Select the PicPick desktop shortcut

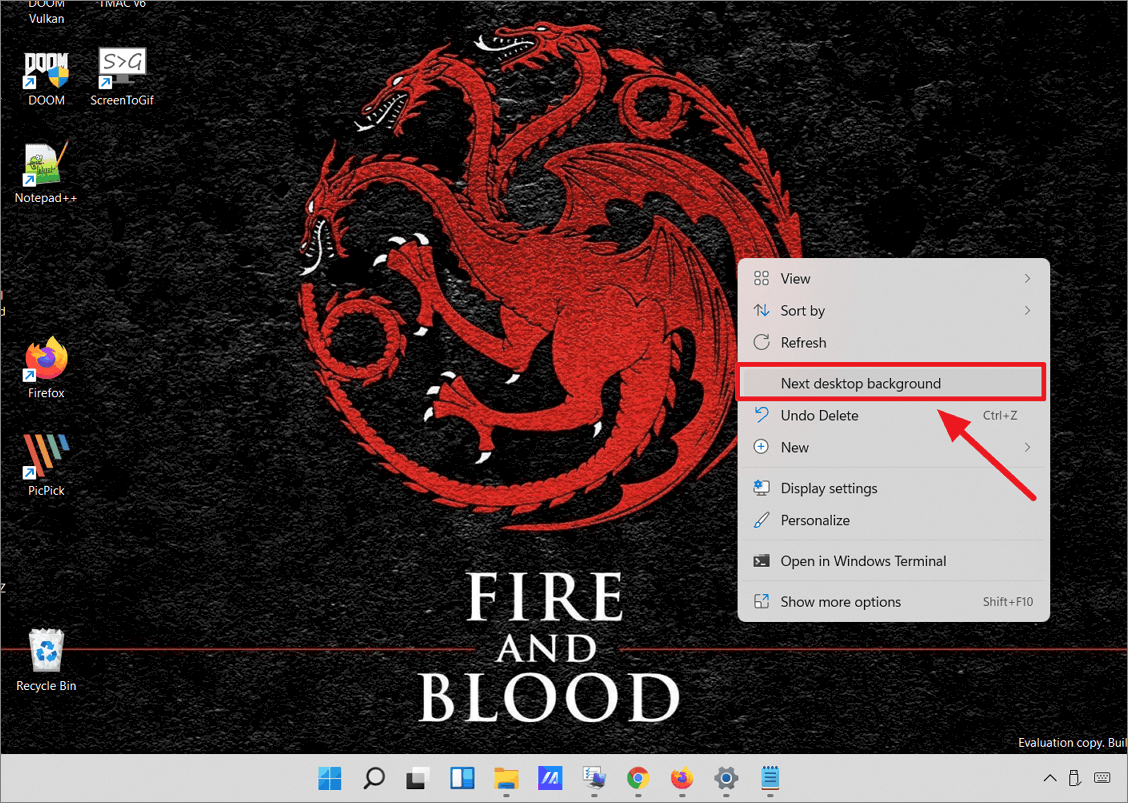pyautogui.click(x=46, y=466)
